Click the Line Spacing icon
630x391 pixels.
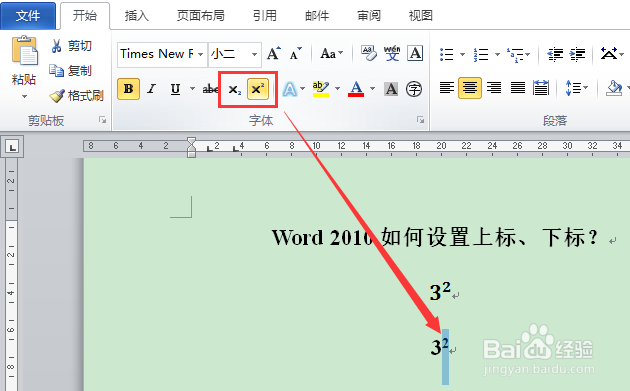click(x=573, y=88)
